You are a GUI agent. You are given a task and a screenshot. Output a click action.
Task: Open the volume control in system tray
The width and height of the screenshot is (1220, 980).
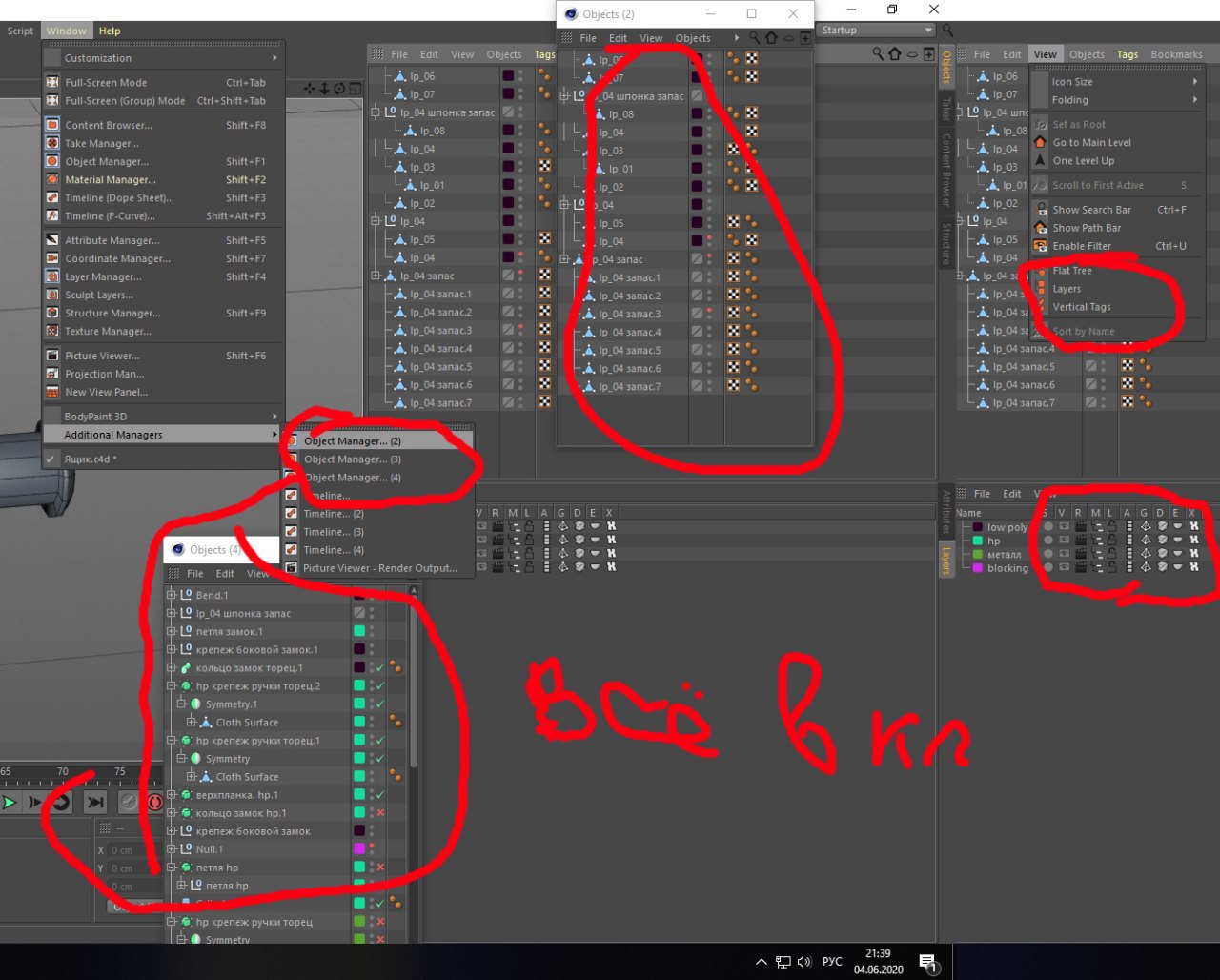click(803, 962)
